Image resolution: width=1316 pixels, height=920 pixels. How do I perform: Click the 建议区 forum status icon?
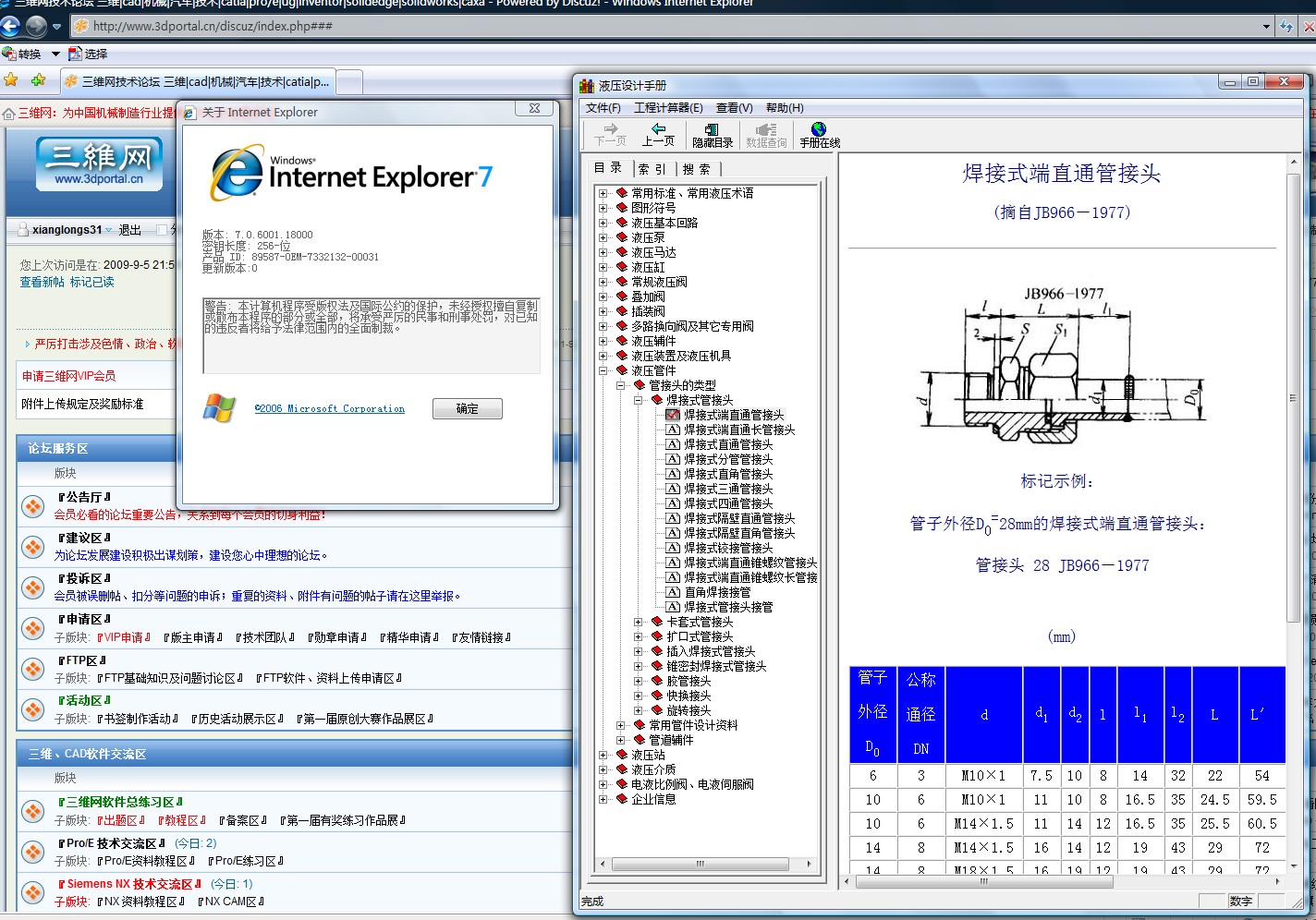(x=33, y=547)
